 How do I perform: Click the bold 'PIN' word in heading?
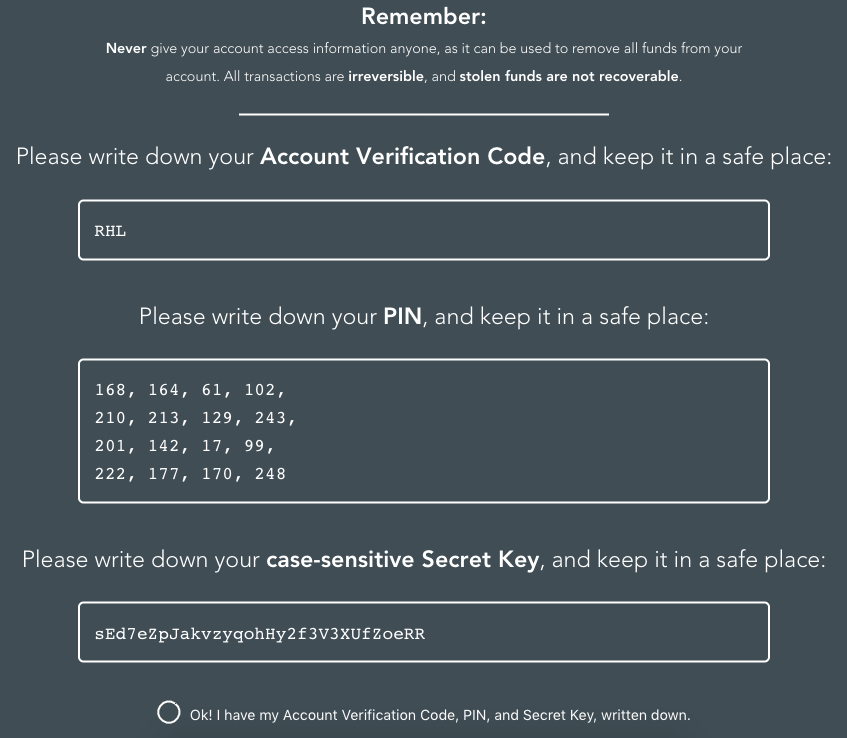pos(403,317)
